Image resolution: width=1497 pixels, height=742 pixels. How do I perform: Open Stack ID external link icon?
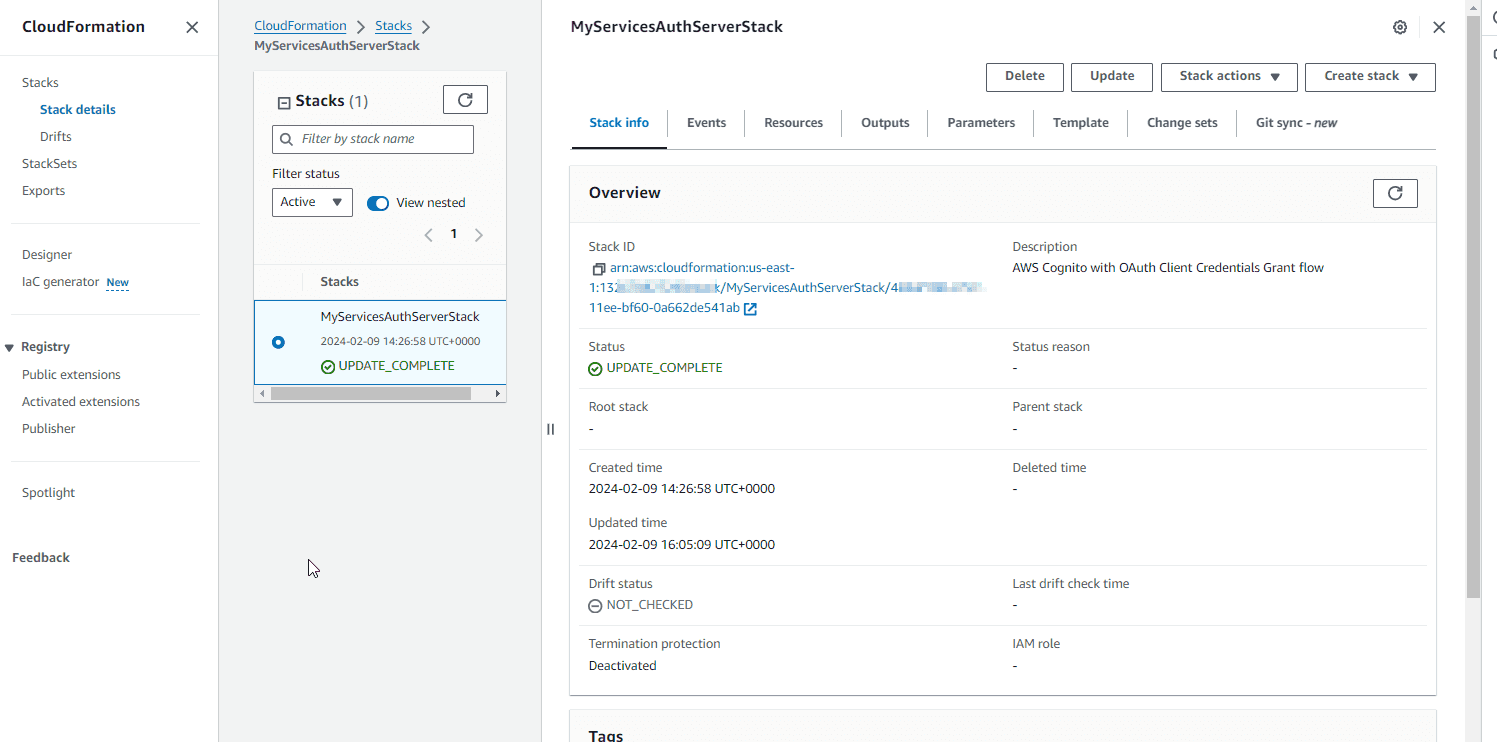[750, 309]
